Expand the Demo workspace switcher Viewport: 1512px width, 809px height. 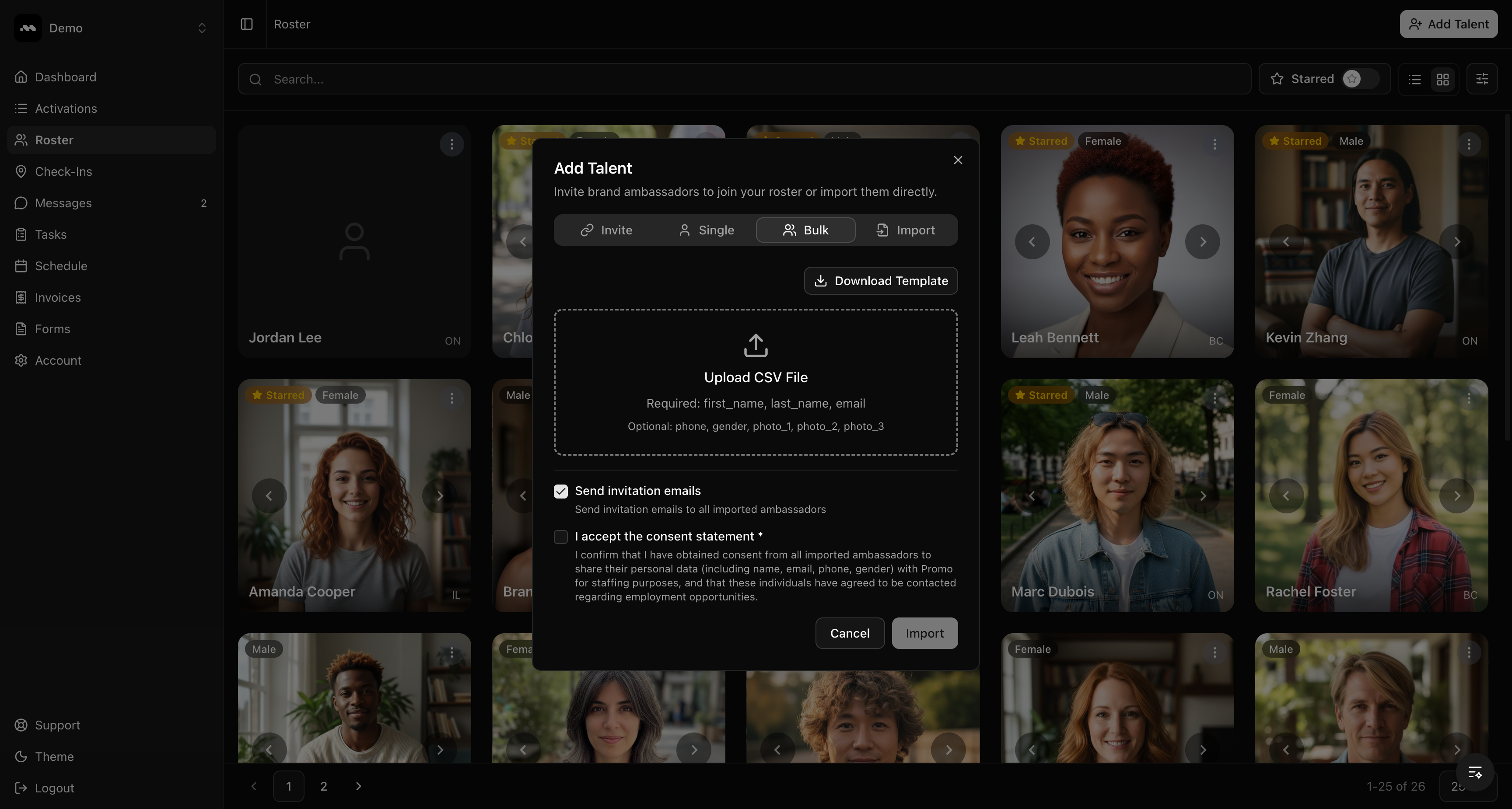(202, 28)
